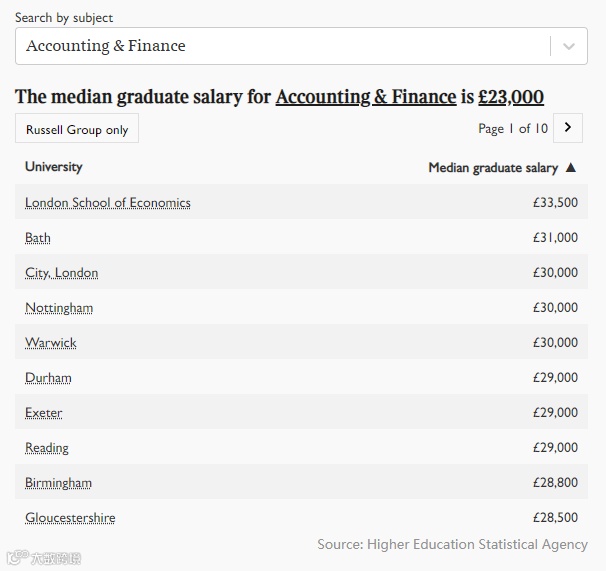Screen dimensions: 606x571
Task: Open the Birmingham university link
Action: pos(58,483)
